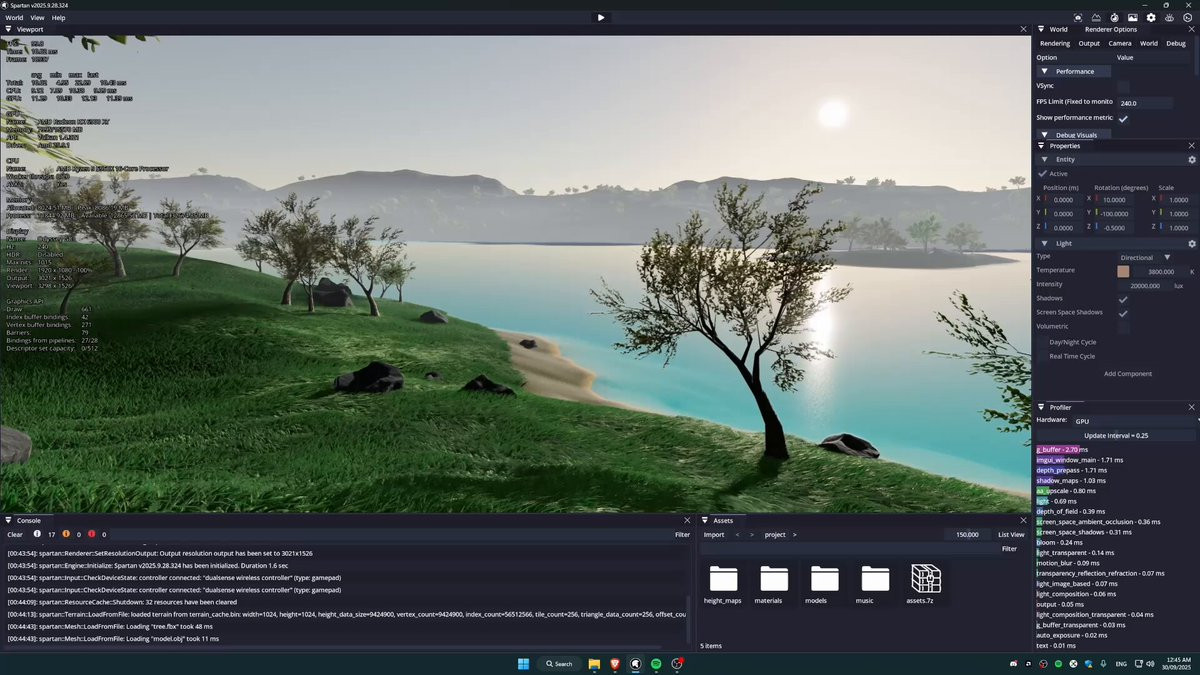Click the assets Import button
The image size is (1200, 675).
(714, 535)
